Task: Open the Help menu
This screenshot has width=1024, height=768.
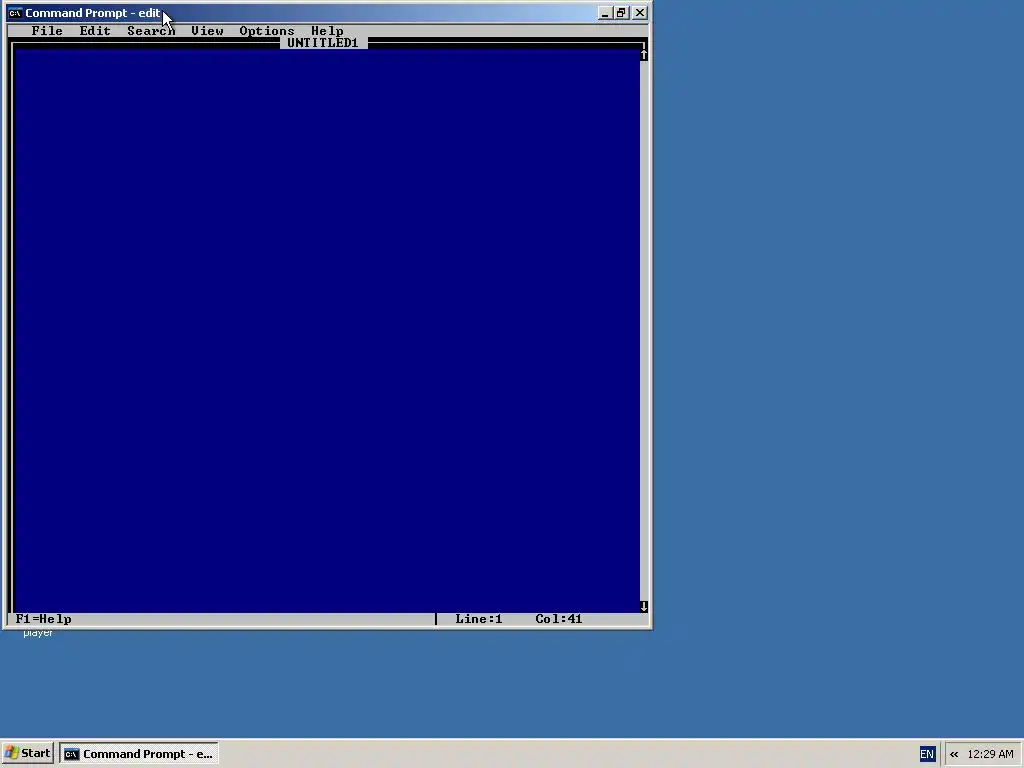Action: click(x=327, y=31)
